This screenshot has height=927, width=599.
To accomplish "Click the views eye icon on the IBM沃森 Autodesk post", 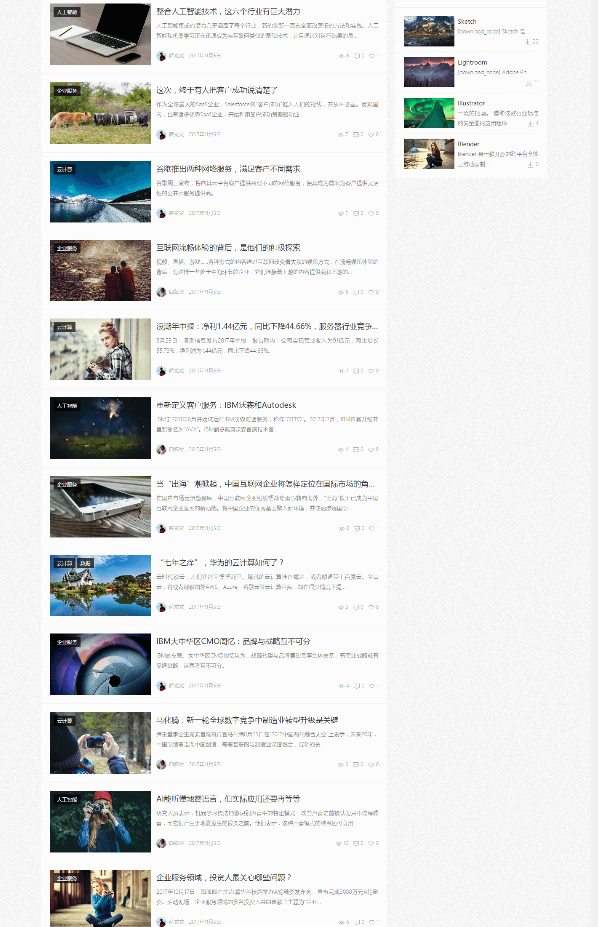I will (x=341, y=449).
